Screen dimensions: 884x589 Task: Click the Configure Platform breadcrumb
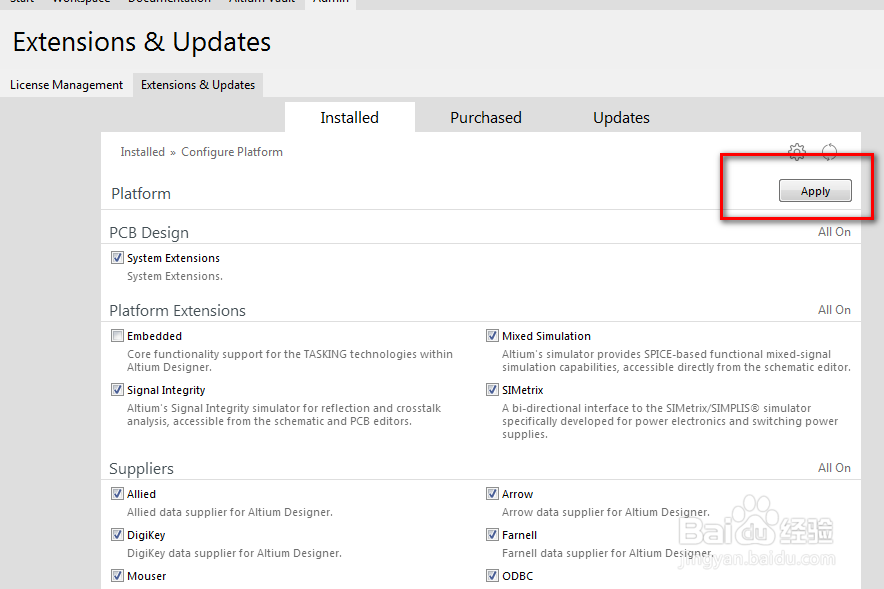pos(232,152)
